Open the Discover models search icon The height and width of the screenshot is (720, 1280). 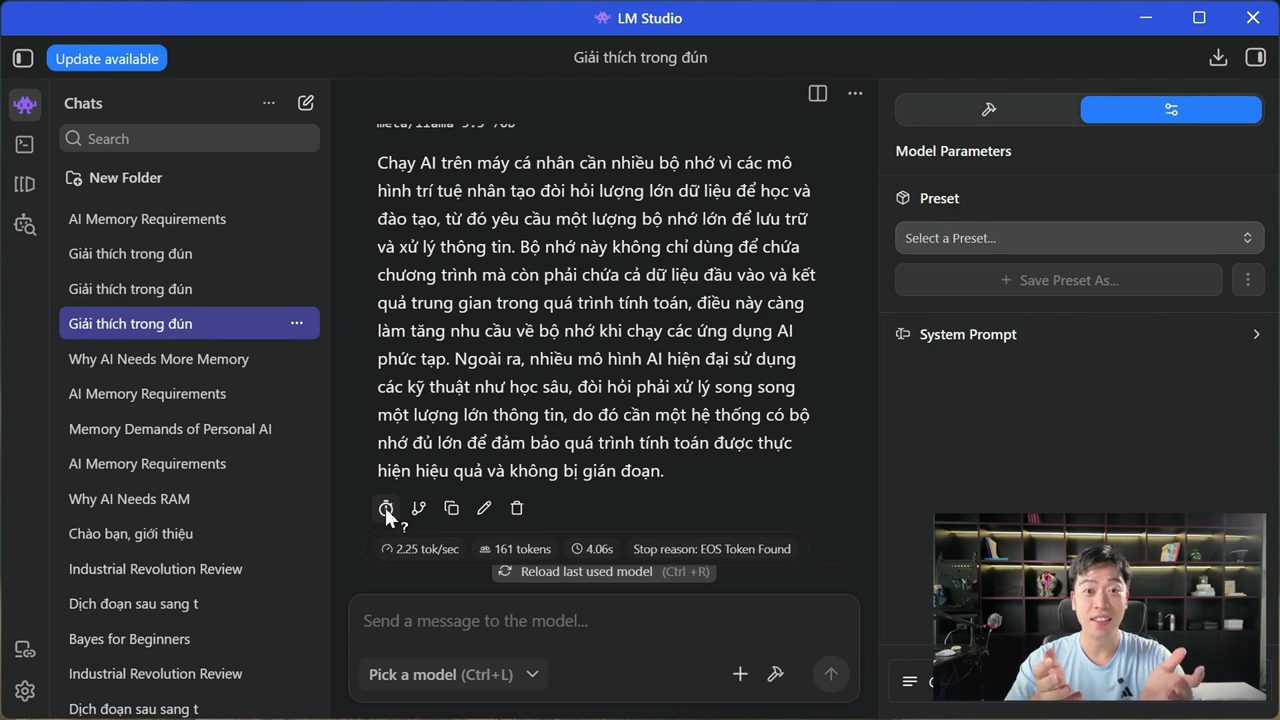(x=25, y=225)
